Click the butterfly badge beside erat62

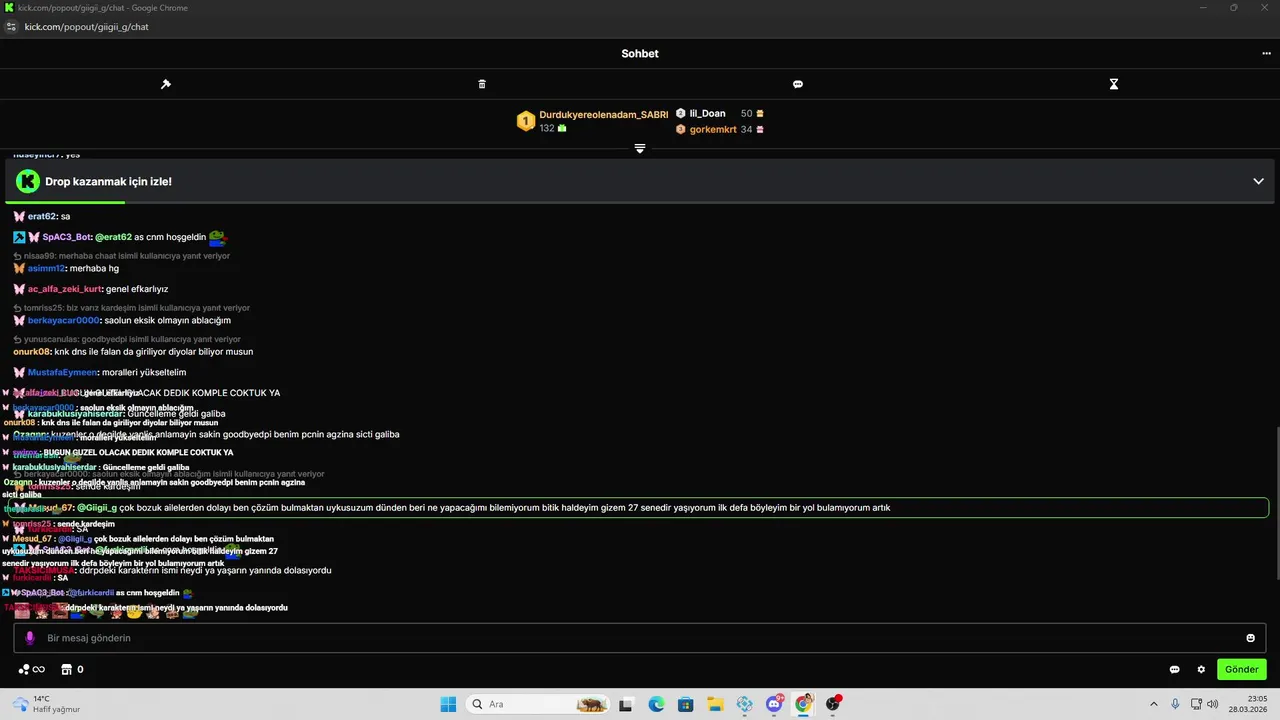(x=19, y=216)
